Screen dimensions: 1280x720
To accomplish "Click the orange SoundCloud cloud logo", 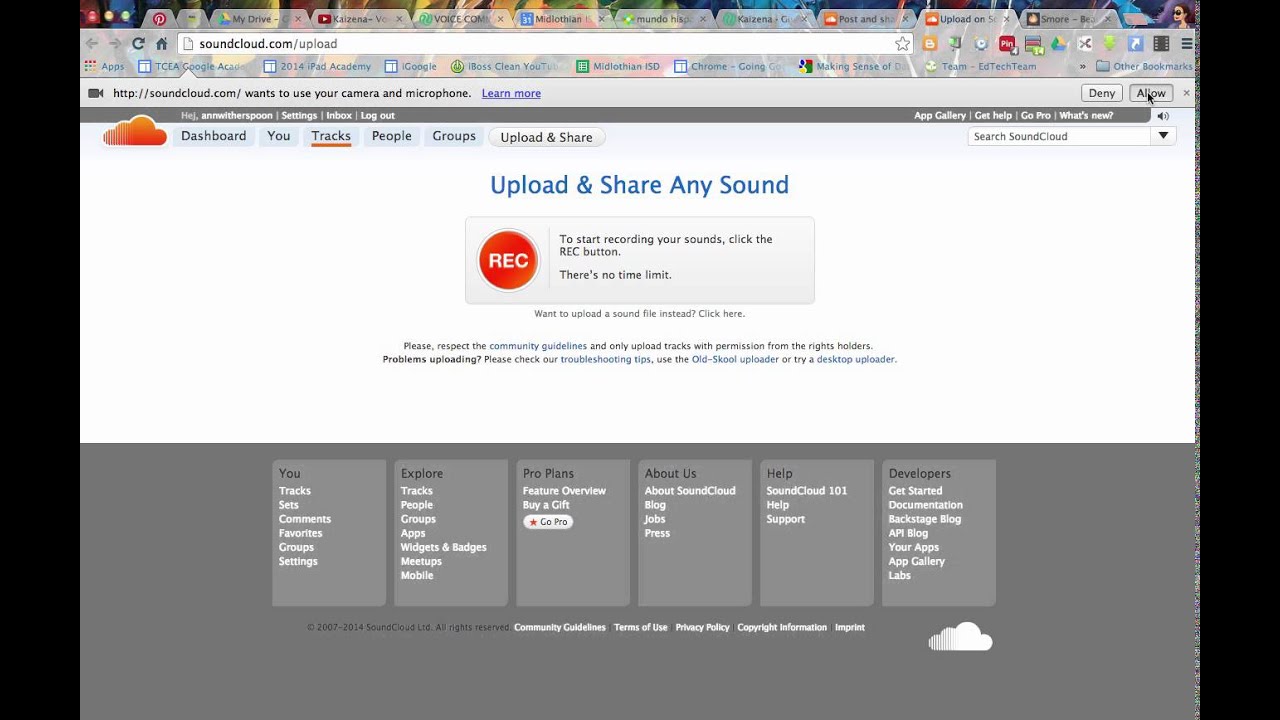I will 134,130.
